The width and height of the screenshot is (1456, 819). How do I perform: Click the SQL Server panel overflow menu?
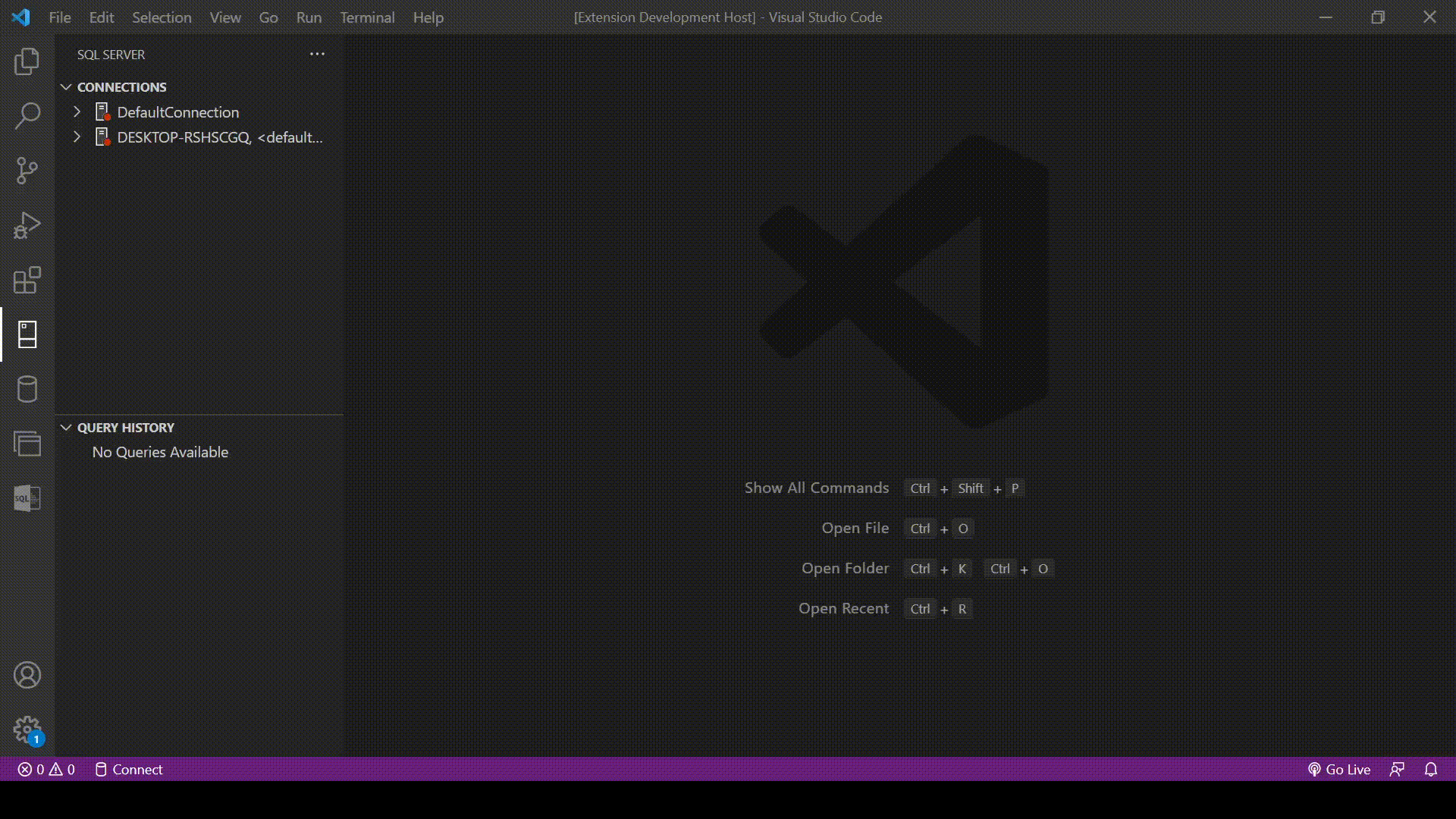(317, 54)
